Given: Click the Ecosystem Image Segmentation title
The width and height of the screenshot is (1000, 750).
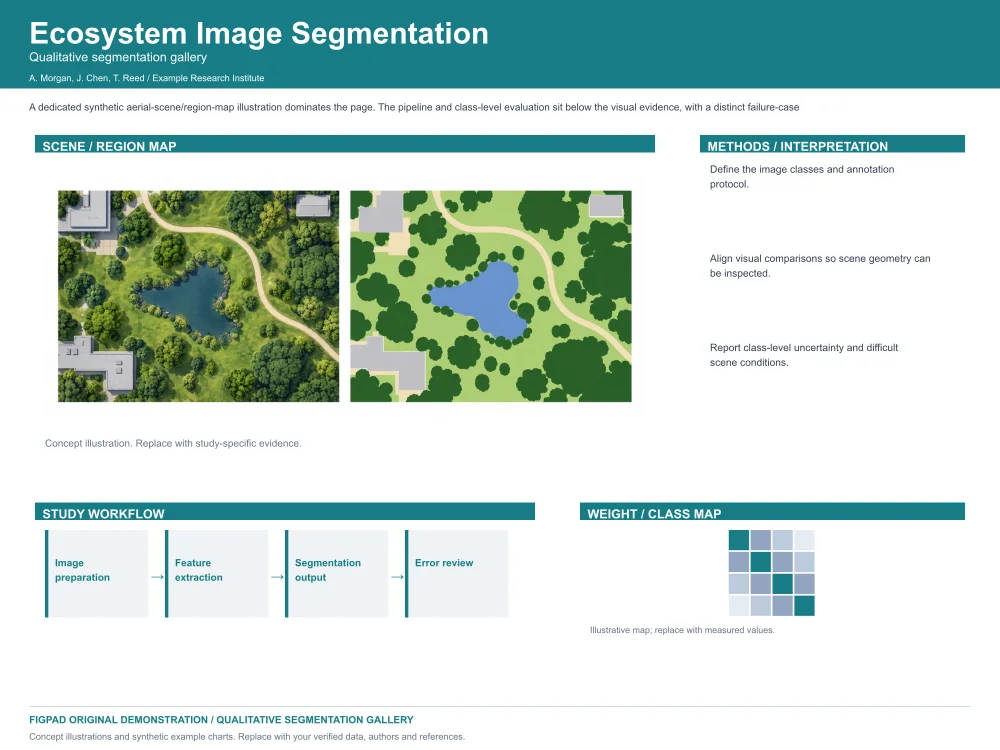Looking at the screenshot, I should pyautogui.click(x=258, y=33).
